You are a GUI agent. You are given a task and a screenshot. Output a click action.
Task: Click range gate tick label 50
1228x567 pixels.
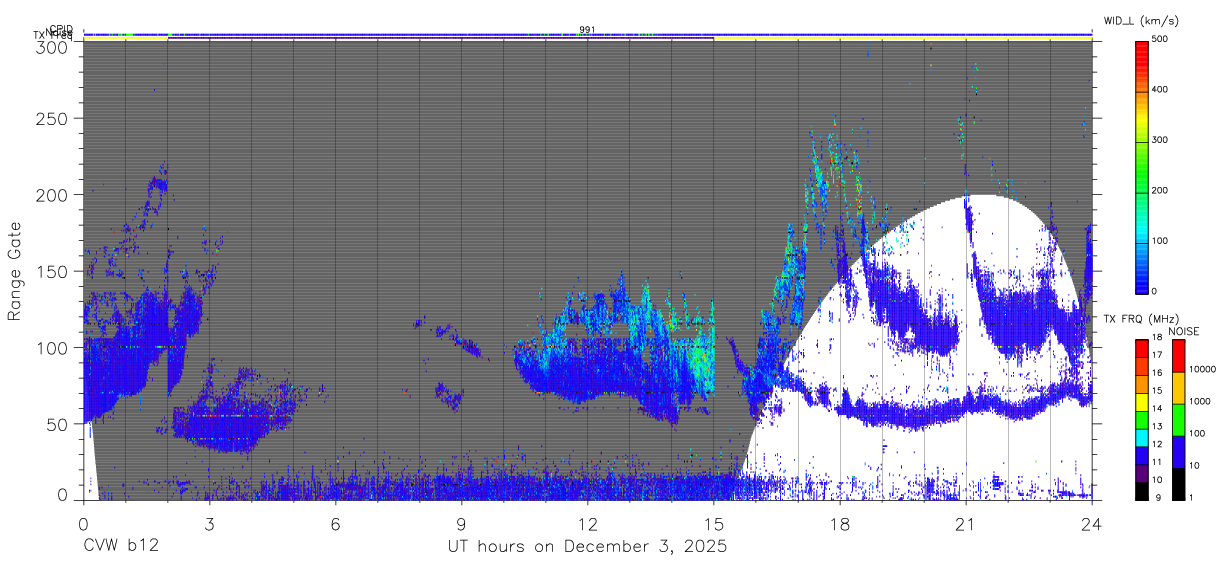coord(59,424)
